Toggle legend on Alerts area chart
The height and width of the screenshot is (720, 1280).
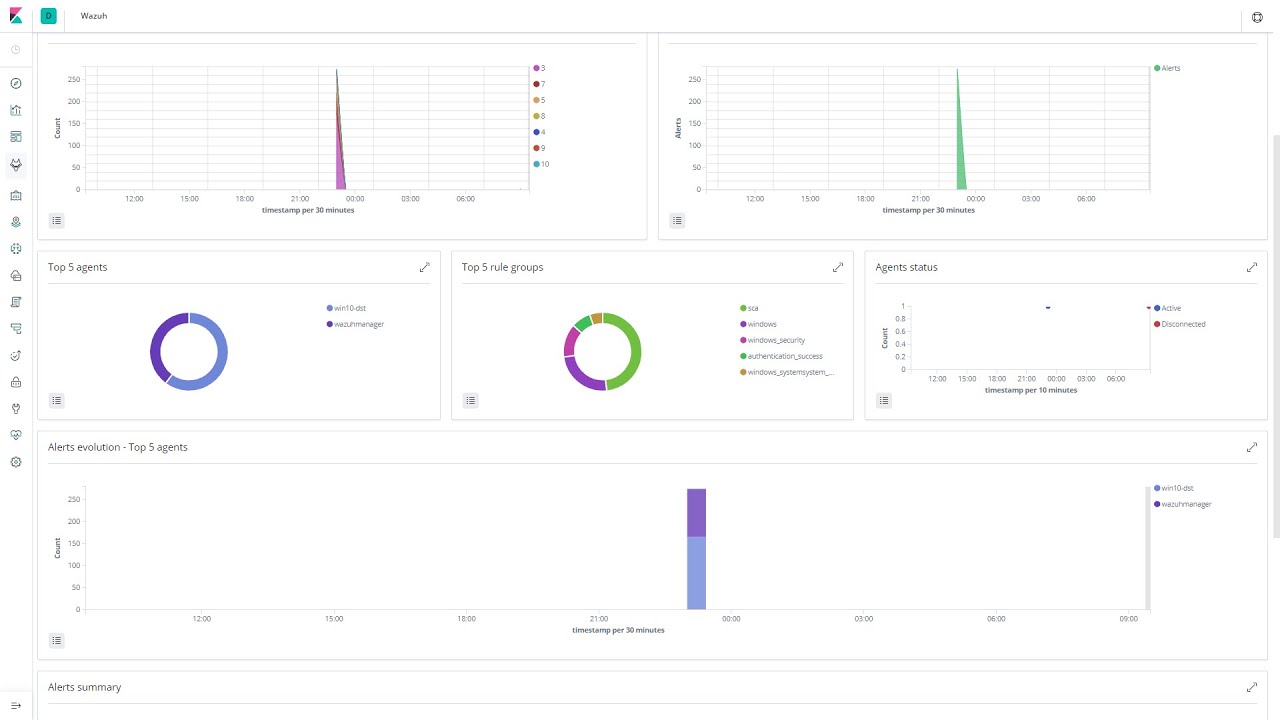(x=677, y=221)
